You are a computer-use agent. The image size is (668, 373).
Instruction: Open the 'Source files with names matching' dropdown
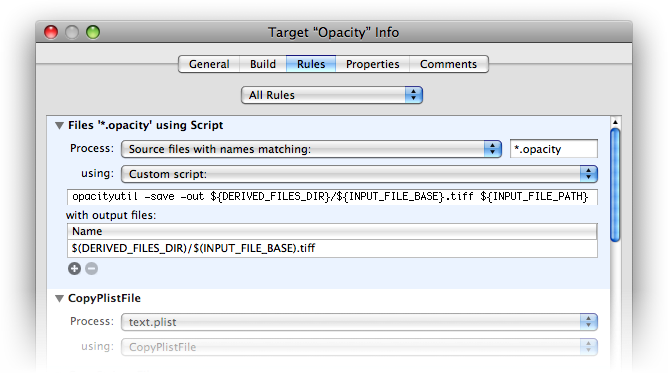311,149
